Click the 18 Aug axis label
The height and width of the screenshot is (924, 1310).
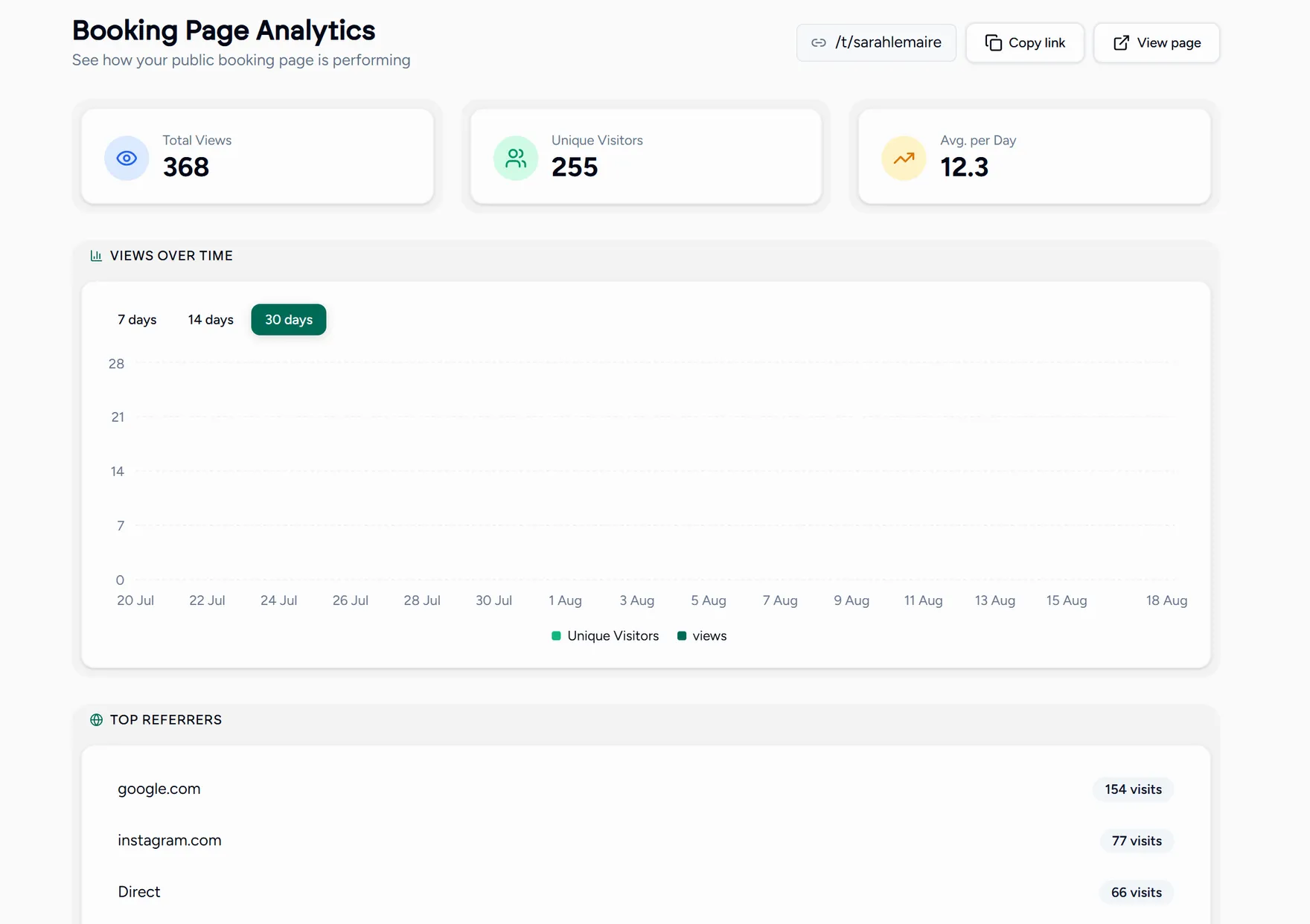coord(1166,600)
